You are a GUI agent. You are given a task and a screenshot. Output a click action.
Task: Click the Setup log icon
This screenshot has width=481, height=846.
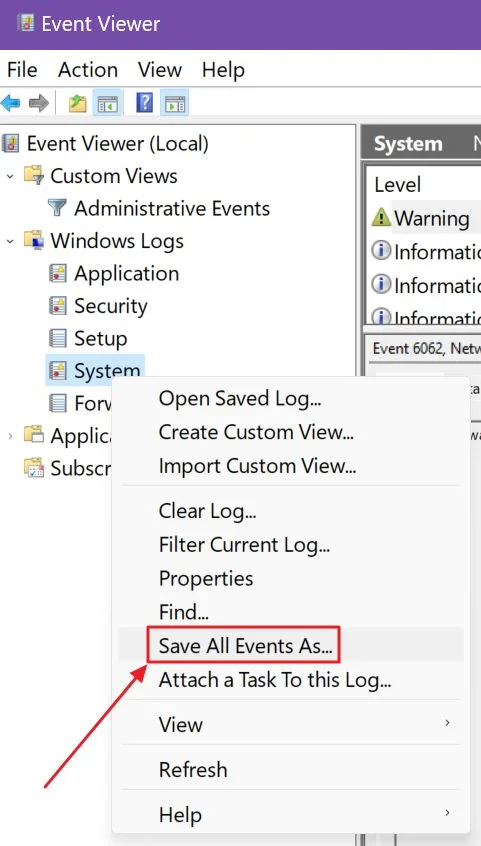pyautogui.click(x=57, y=338)
